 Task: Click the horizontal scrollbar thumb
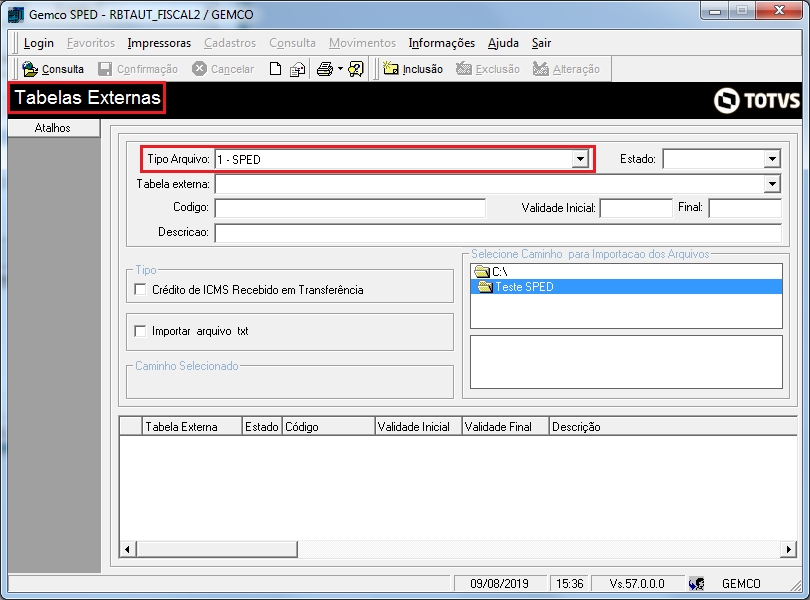(x=216, y=549)
